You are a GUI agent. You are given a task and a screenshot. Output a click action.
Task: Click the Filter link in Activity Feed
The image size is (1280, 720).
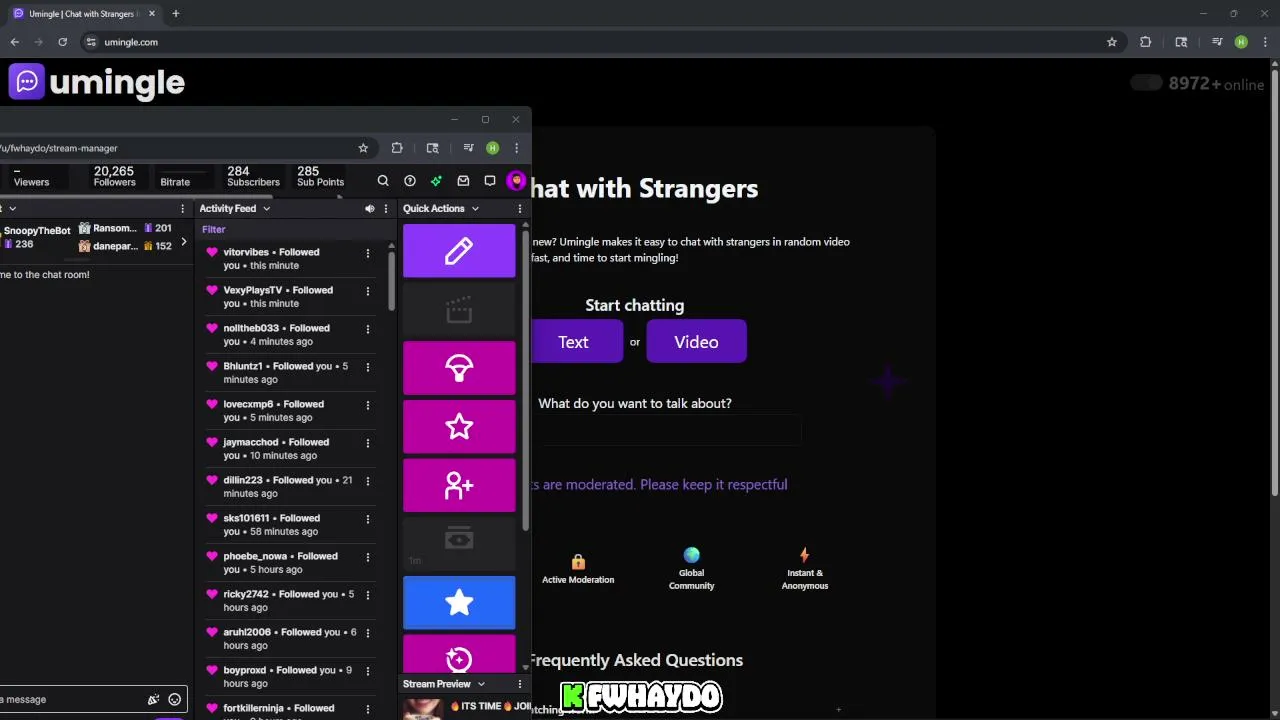pos(214,230)
